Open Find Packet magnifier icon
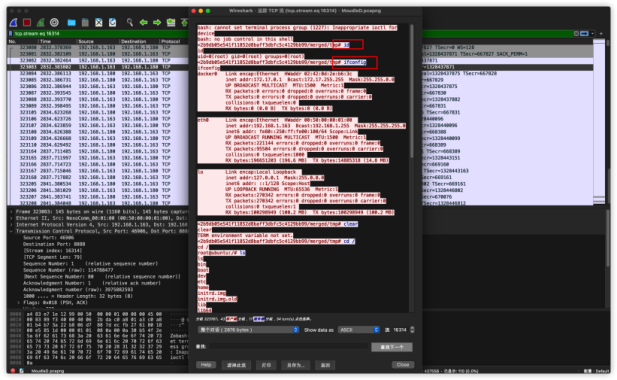The height and width of the screenshot is (380, 617). (x=129, y=22)
